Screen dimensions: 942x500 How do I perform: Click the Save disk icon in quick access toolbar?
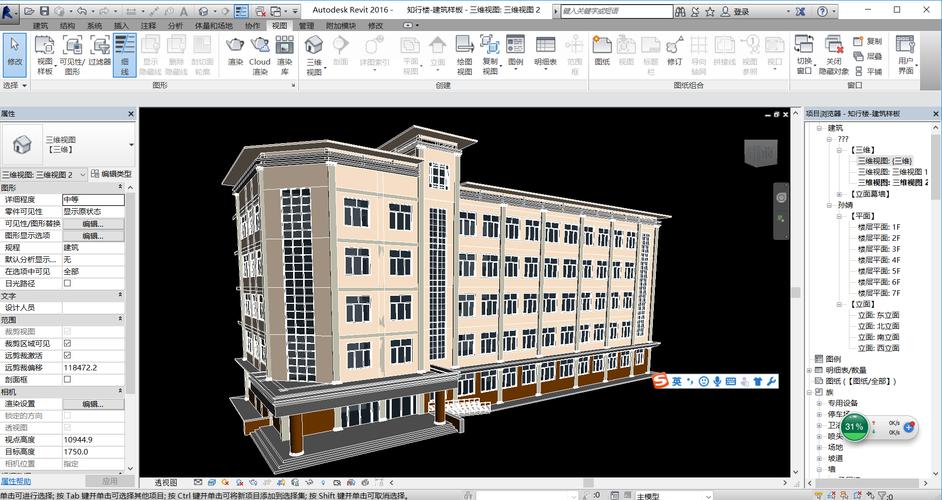[44, 11]
